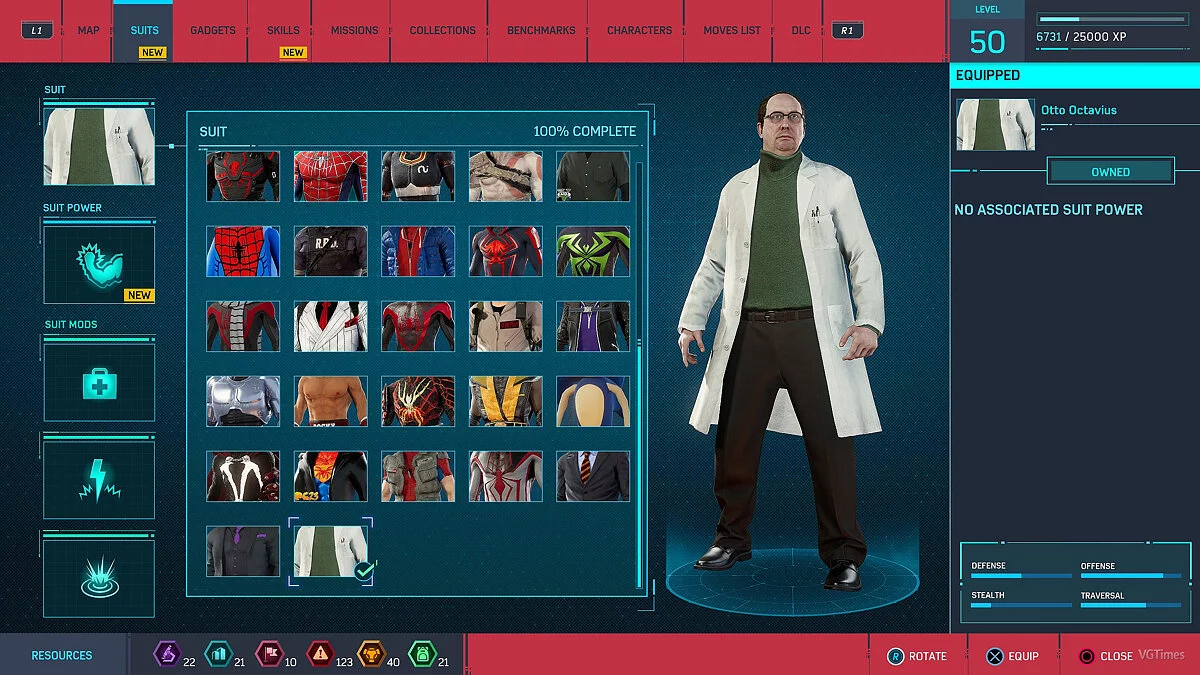Click the purple resource token icon
The image size is (1200, 675).
pos(165,654)
